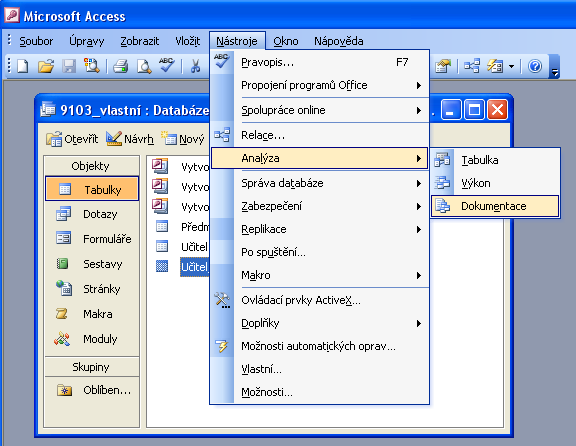Select Sestavy in Objekty pane
Image resolution: width=576 pixels, height=446 pixels.
tap(92, 264)
